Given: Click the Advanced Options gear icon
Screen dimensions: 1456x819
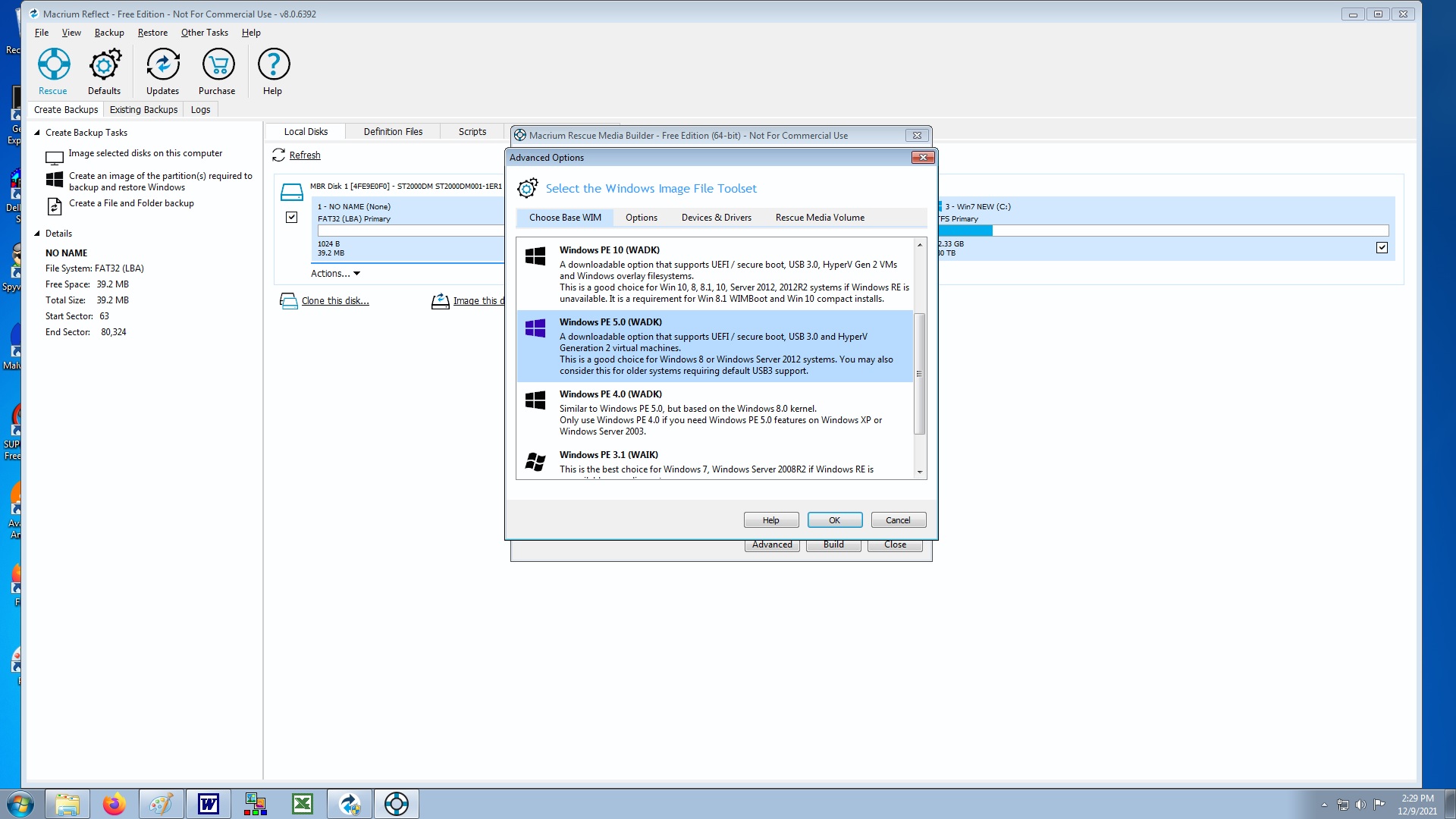Looking at the screenshot, I should [x=528, y=188].
